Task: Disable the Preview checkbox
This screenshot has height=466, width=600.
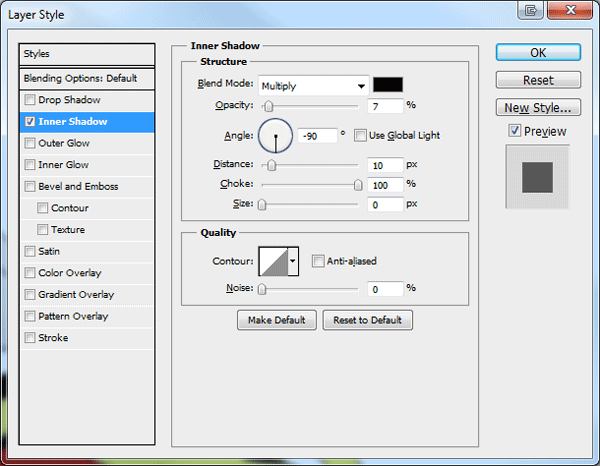Action: (514, 131)
